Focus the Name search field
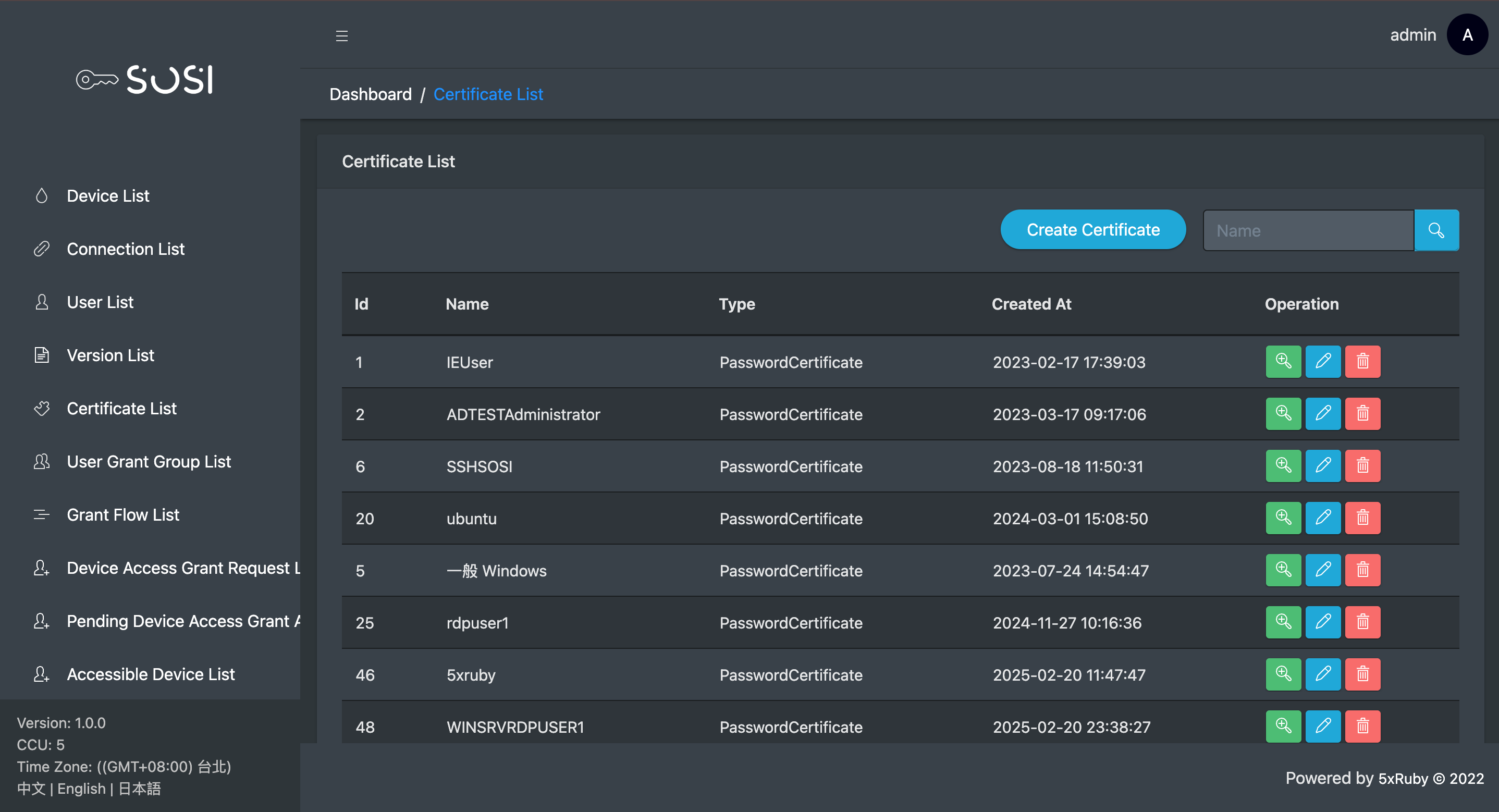1499x812 pixels. click(1308, 230)
